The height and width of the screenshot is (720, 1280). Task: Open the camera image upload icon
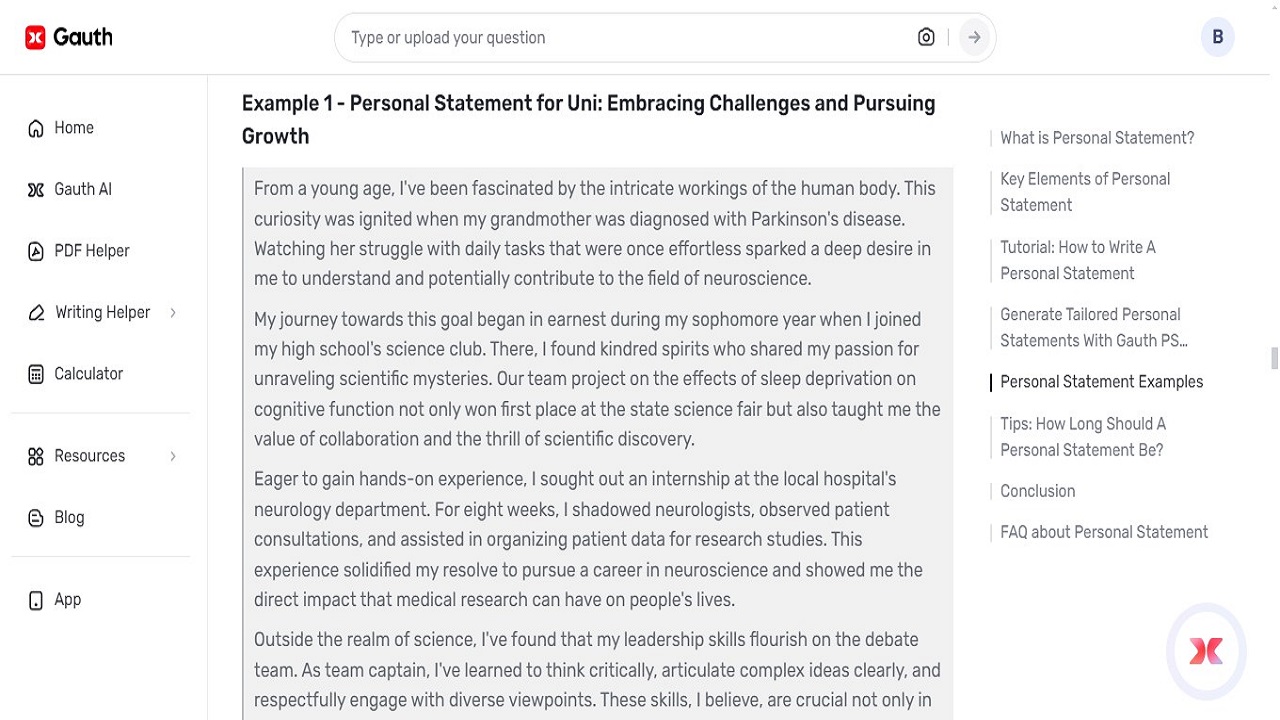[x=926, y=37]
